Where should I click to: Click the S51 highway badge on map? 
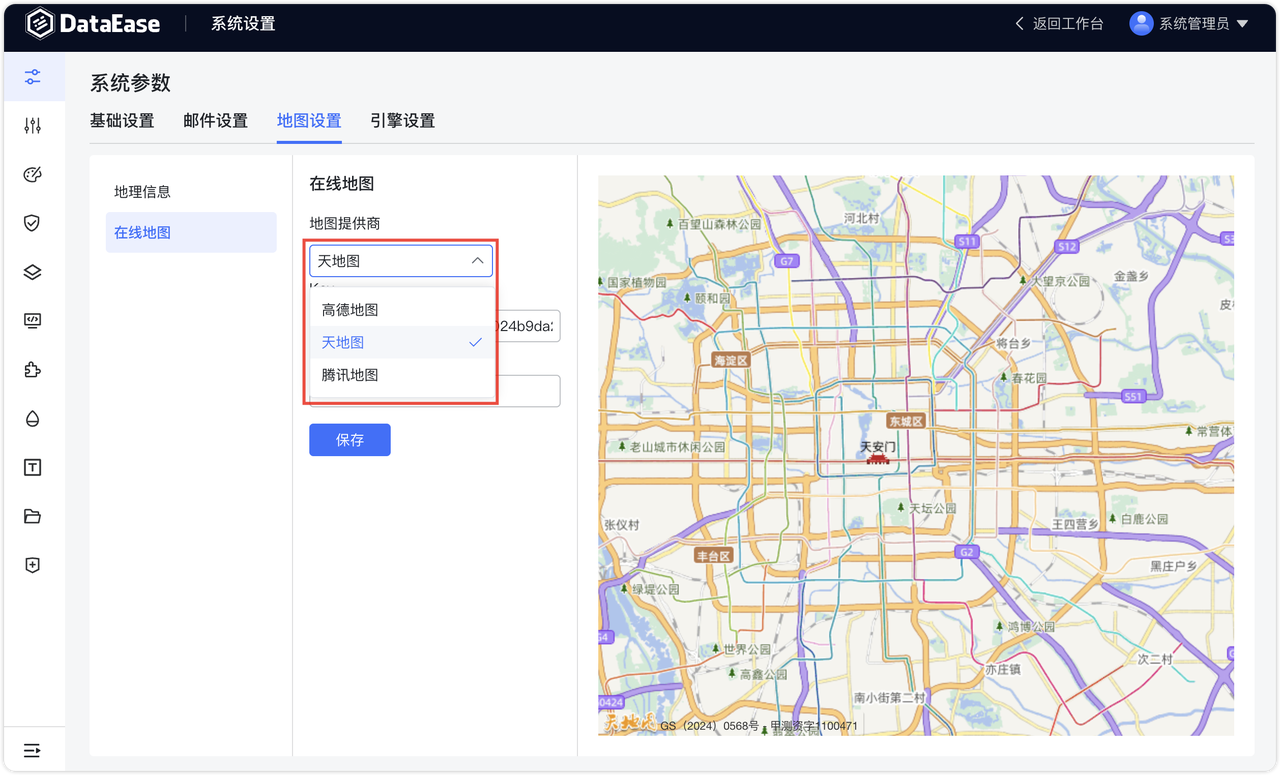pos(1133,397)
